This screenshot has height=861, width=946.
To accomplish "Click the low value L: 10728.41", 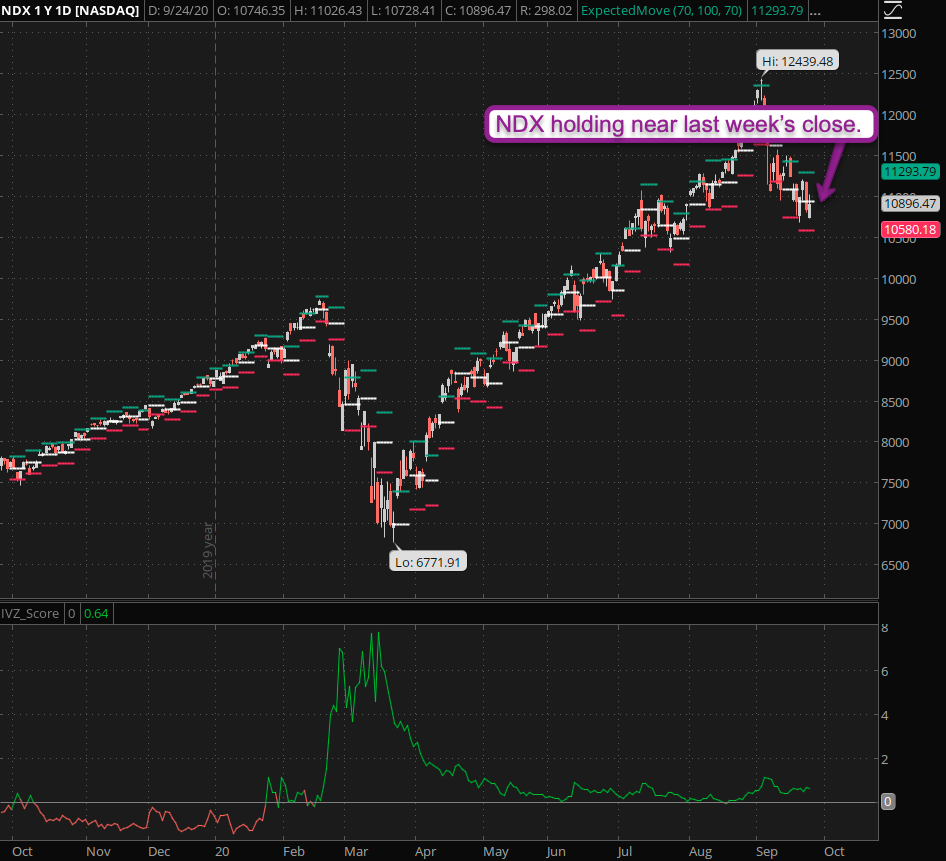I will click(403, 11).
